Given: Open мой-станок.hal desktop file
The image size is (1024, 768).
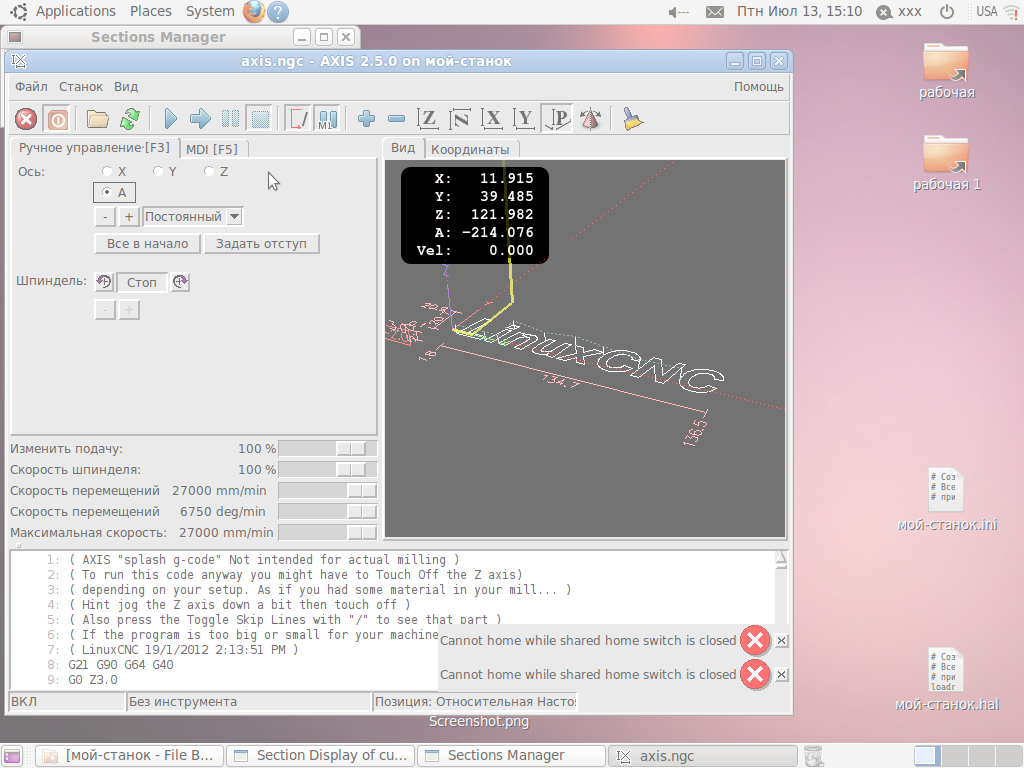Looking at the screenshot, I should (x=946, y=679).
